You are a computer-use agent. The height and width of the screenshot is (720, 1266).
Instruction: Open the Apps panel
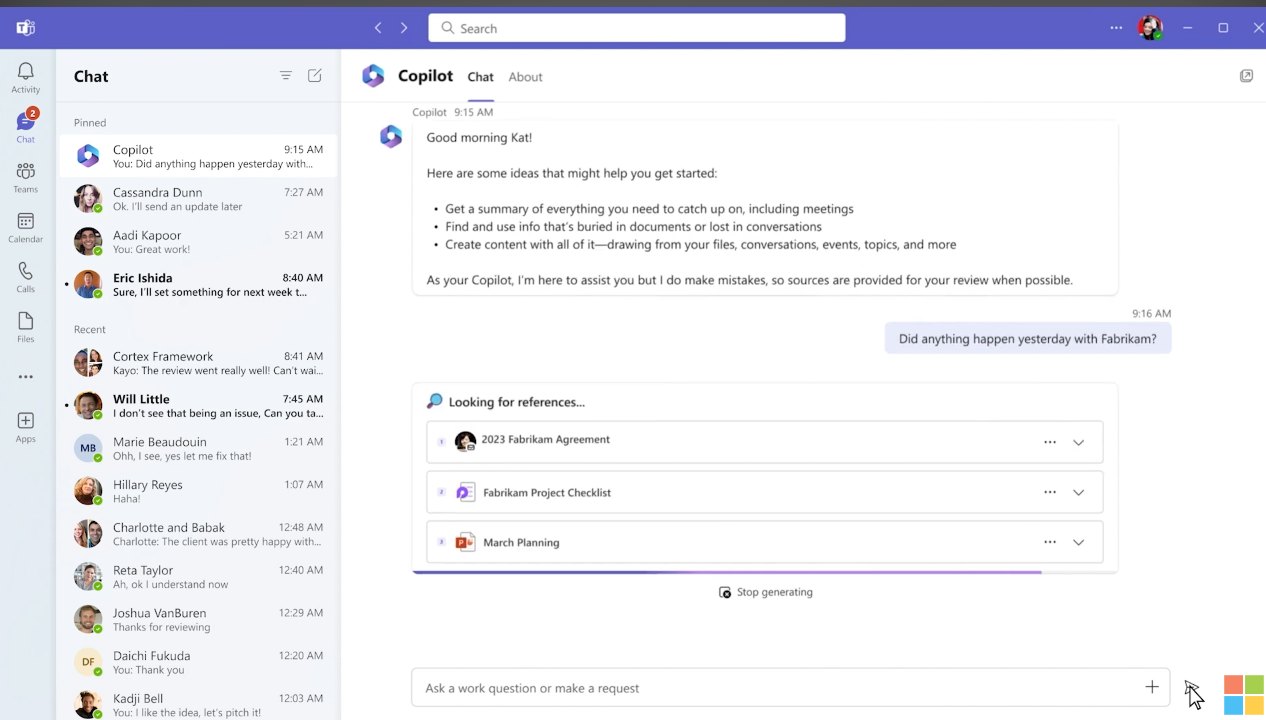point(25,422)
